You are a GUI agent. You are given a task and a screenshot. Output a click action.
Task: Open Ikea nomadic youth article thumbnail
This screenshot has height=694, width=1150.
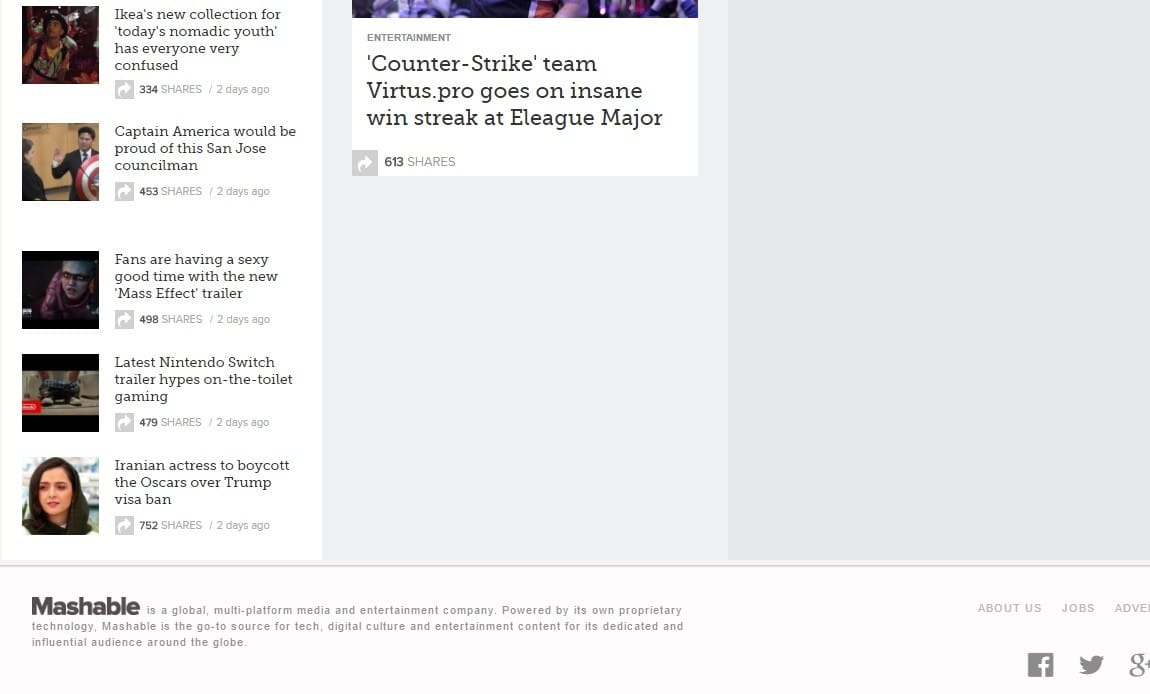pos(60,45)
